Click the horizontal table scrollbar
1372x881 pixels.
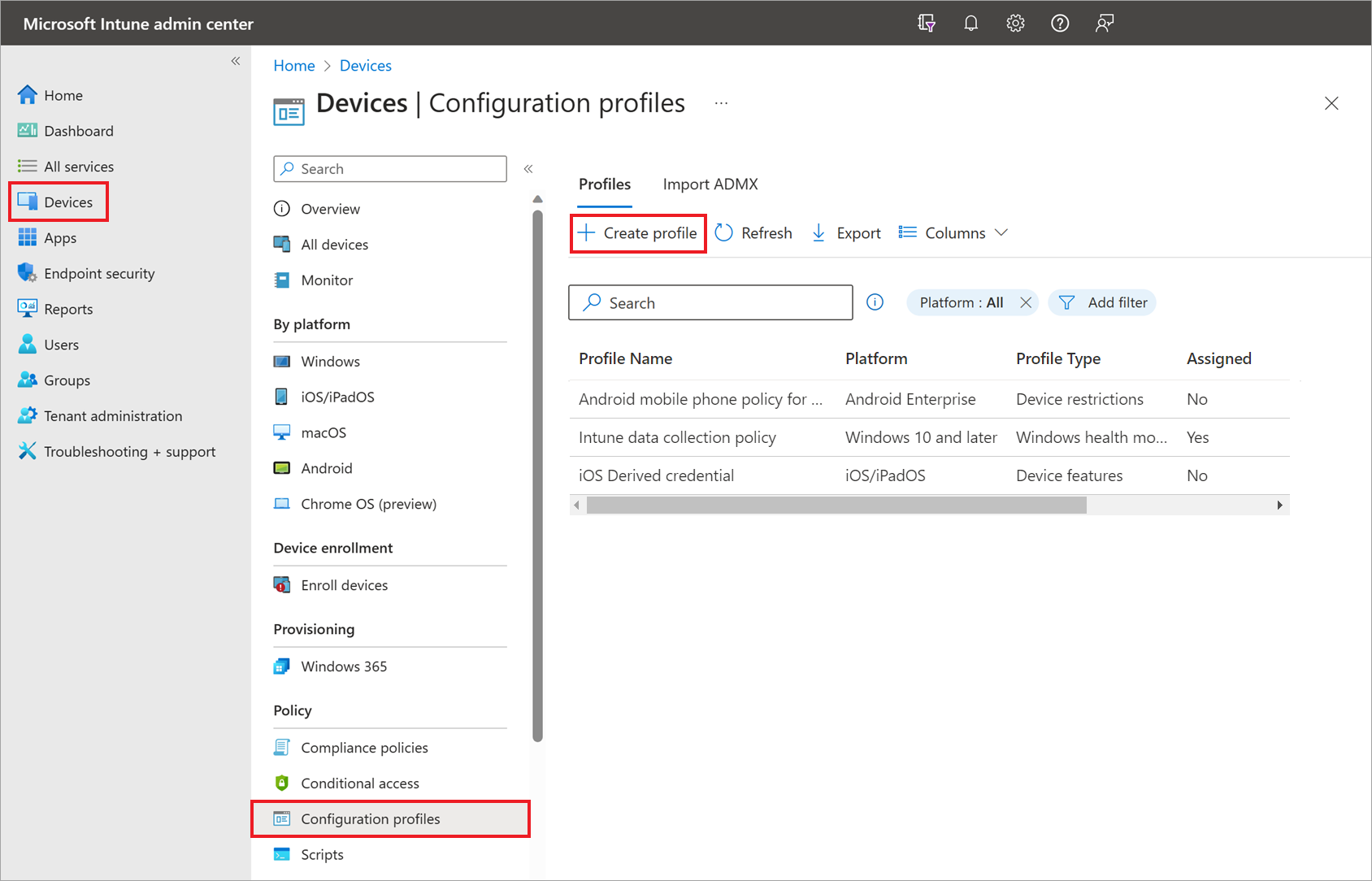coord(836,506)
